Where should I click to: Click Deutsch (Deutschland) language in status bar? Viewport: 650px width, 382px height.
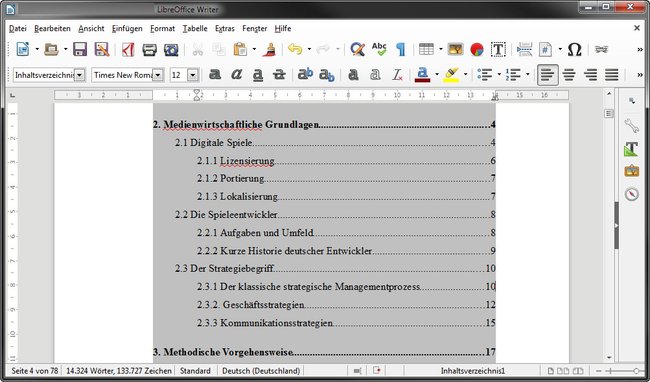tap(261, 370)
